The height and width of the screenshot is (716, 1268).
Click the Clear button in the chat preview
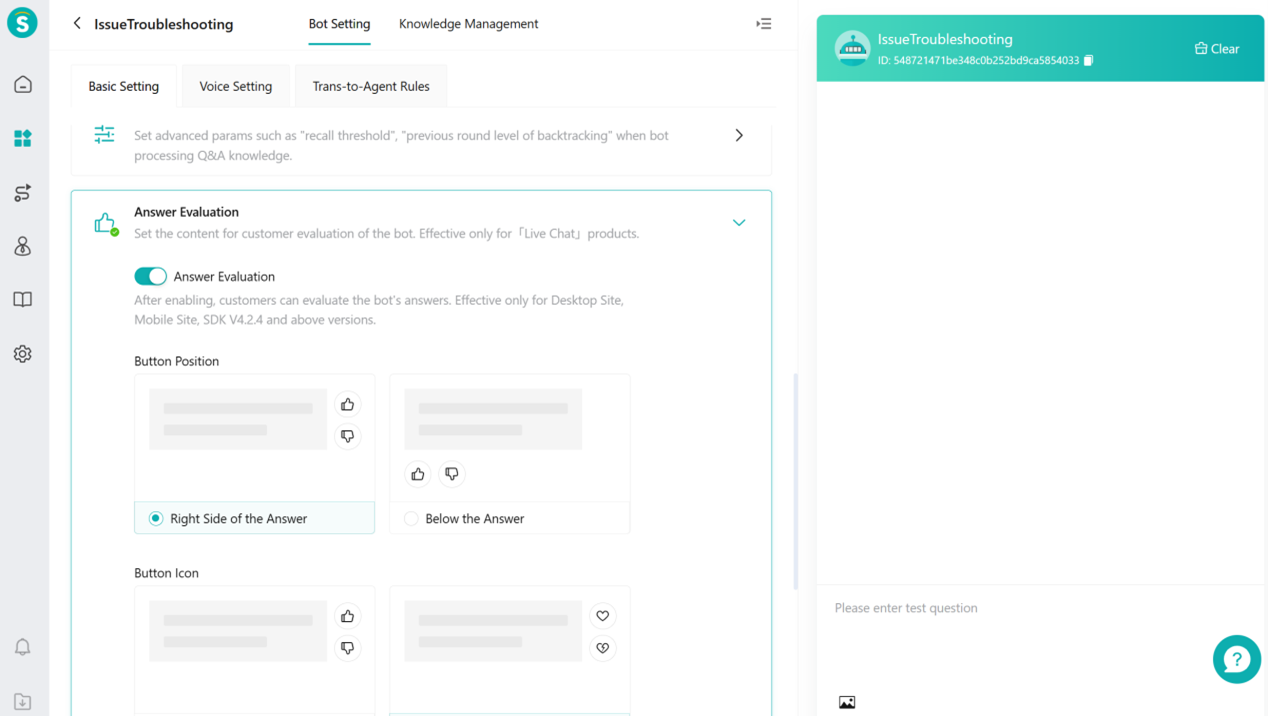pos(1216,47)
